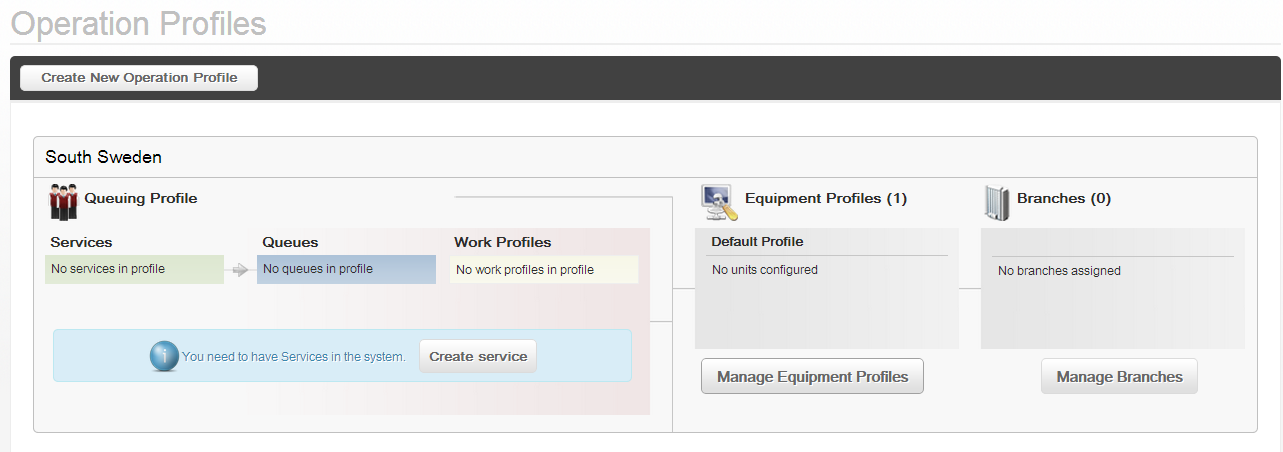Image resolution: width=1283 pixels, height=452 pixels.
Task: Click the blue info icon
Action: (x=164, y=356)
